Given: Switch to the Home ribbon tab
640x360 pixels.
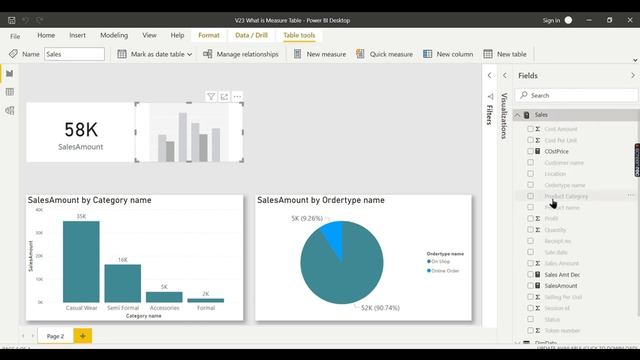Looking at the screenshot, I should (x=46, y=35).
